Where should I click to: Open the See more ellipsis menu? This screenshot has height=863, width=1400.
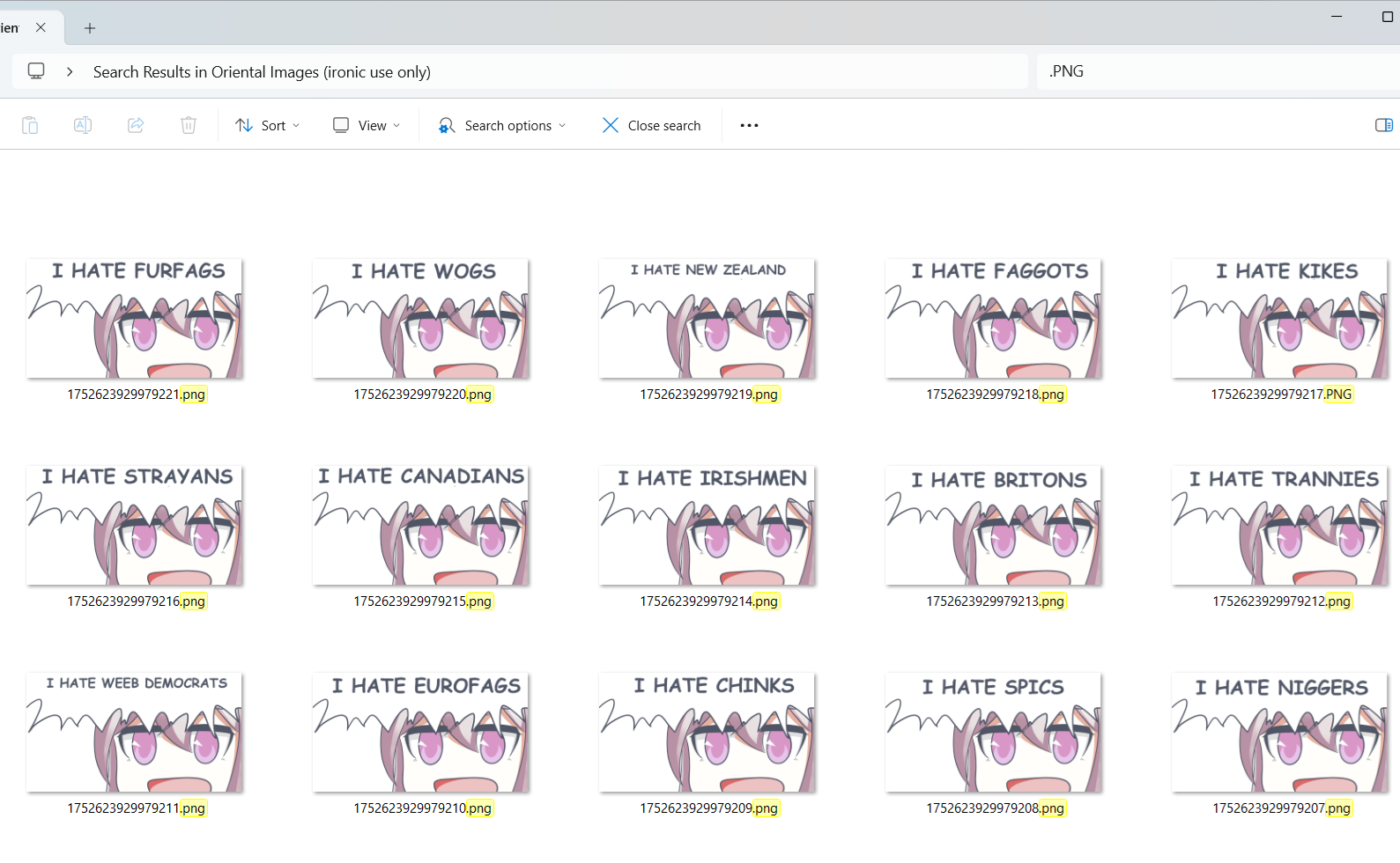[x=749, y=125]
